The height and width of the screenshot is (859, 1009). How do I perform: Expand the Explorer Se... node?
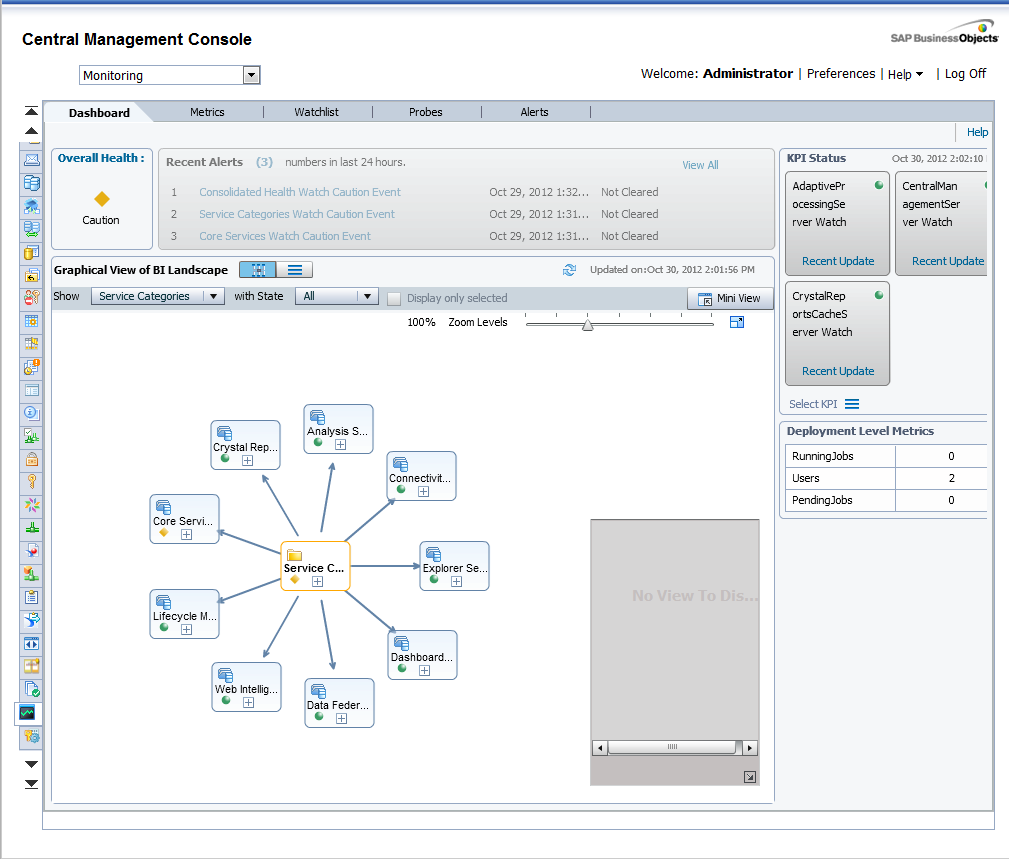(x=456, y=582)
